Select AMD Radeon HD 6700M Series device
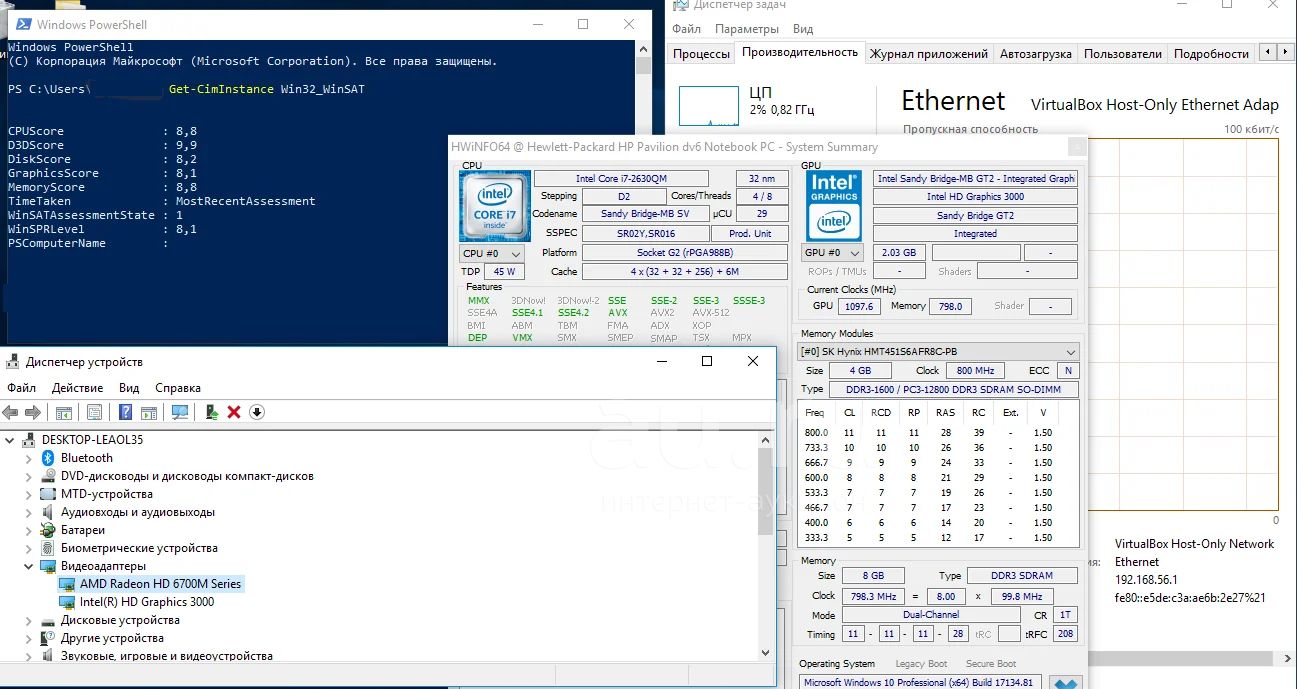This screenshot has height=689, width=1297. [160, 584]
